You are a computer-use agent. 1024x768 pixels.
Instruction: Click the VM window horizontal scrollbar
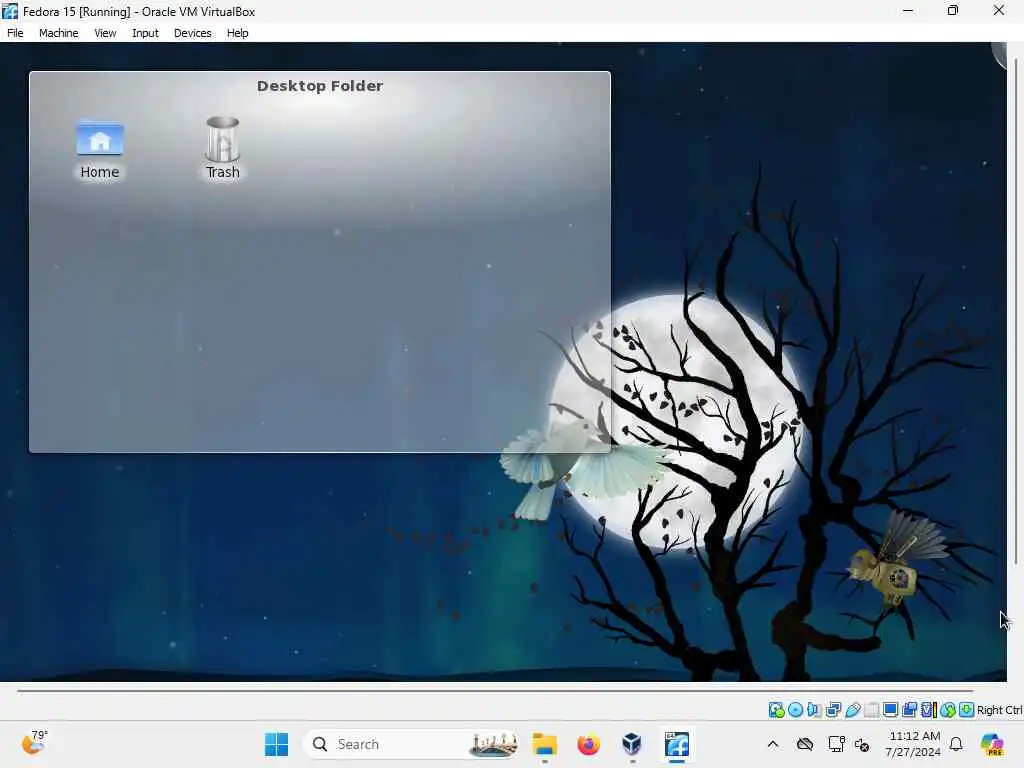coord(495,690)
